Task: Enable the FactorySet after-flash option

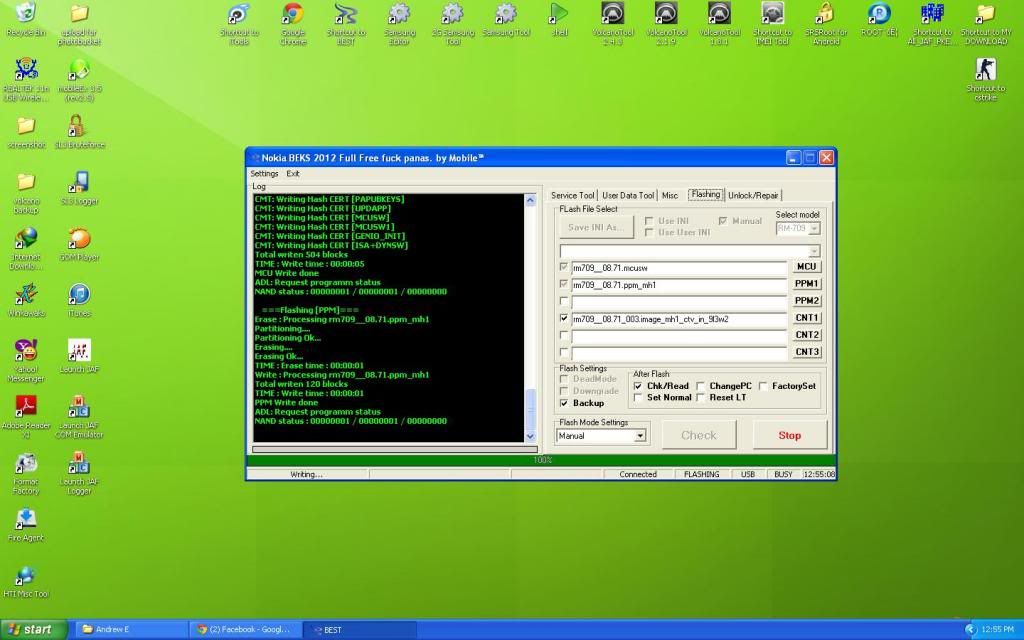Action: point(763,385)
